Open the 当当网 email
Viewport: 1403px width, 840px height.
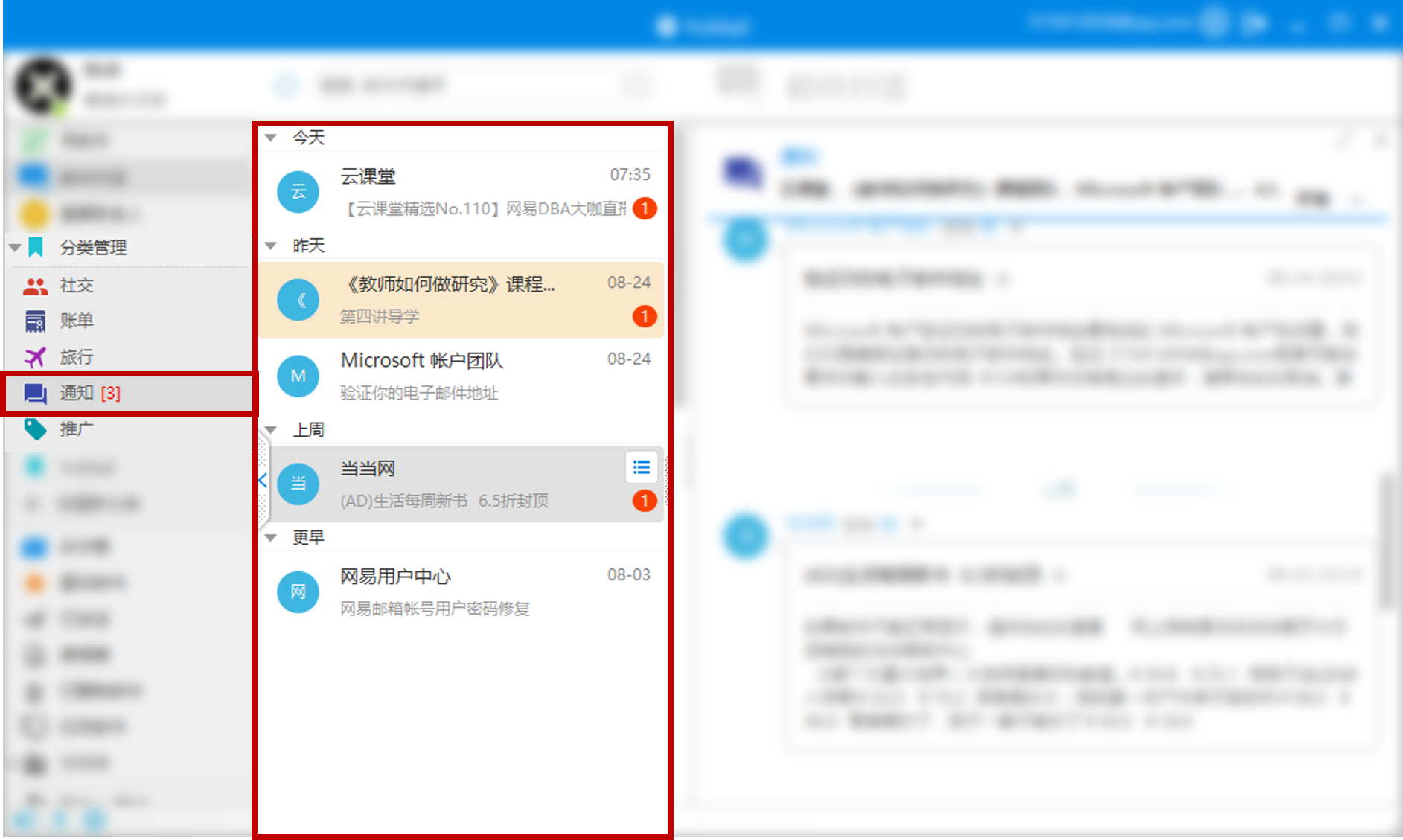coord(461,484)
